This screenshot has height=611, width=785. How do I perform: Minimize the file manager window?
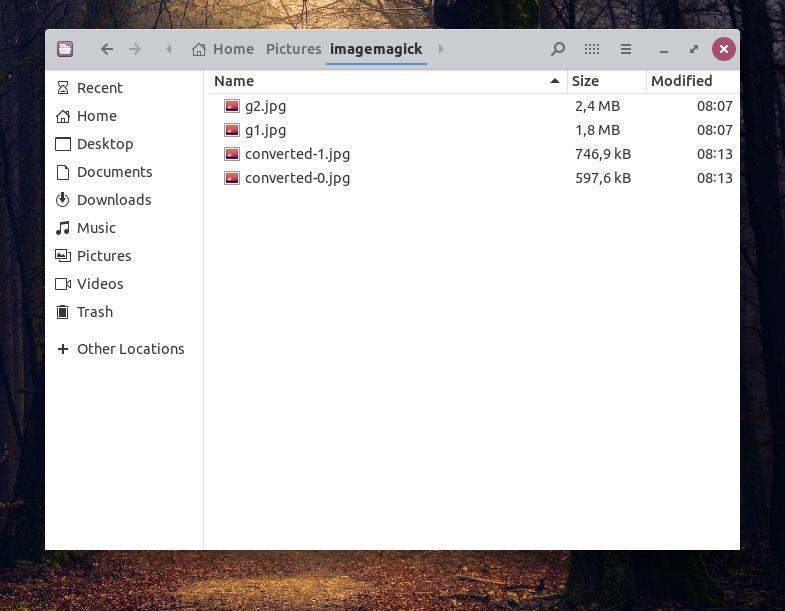point(664,50)
